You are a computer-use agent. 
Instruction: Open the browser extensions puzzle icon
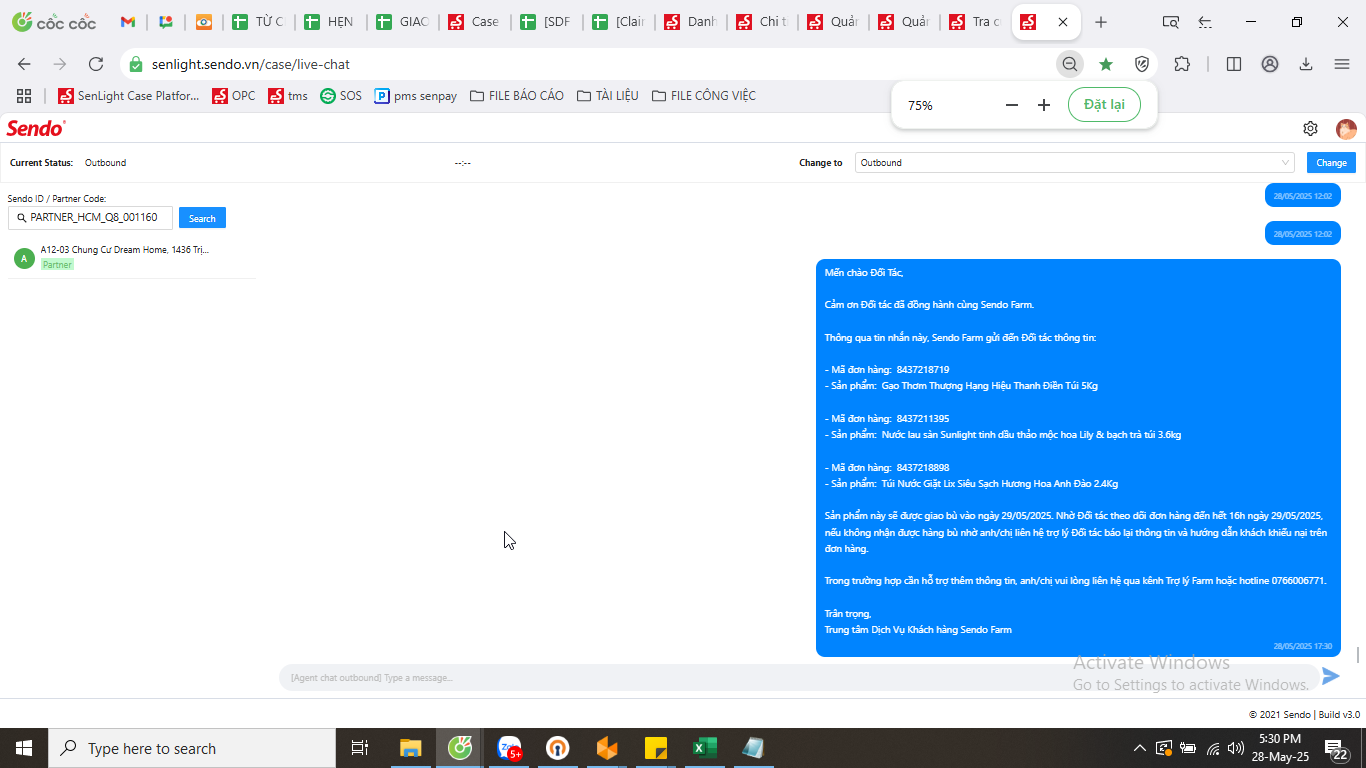[1182, 64]
